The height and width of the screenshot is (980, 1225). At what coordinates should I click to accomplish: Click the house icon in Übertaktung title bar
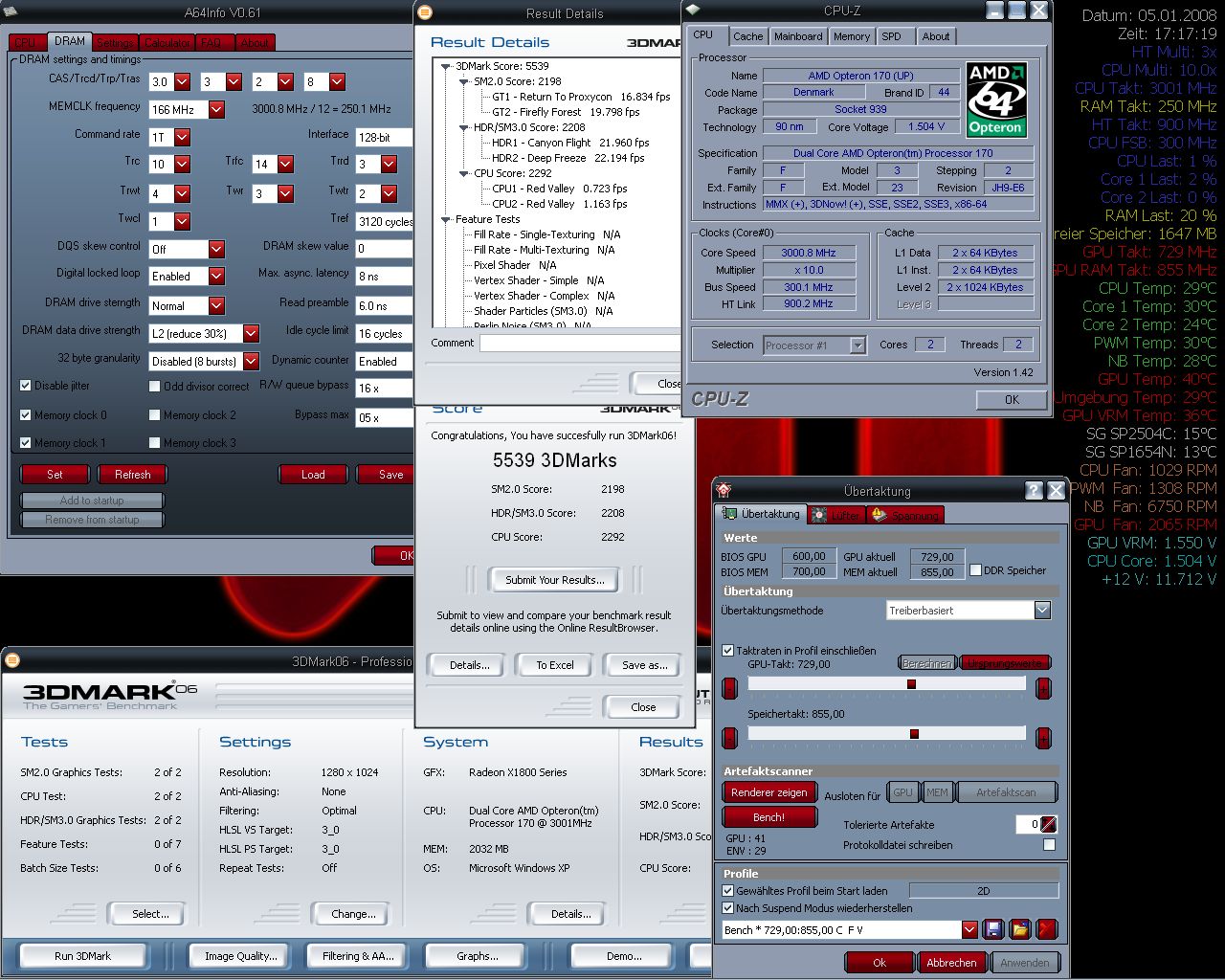pyautogui.click(x=724, y=490)
